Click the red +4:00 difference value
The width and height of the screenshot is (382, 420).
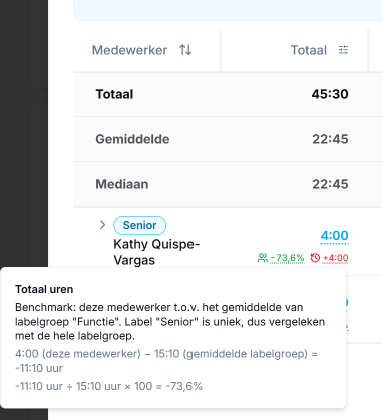(335, 258)
